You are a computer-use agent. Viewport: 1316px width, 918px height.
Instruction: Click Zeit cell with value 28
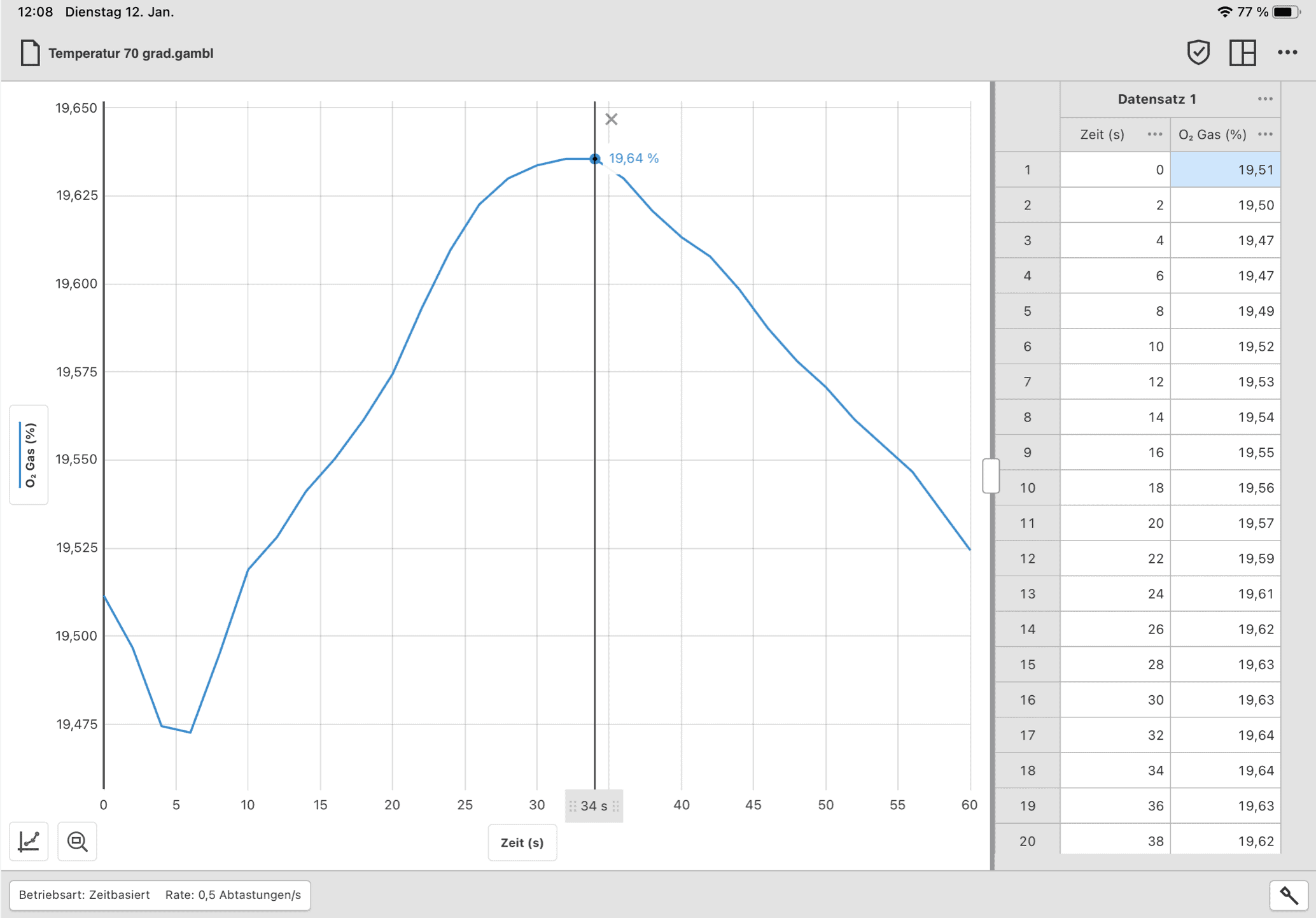point(1115,665)
